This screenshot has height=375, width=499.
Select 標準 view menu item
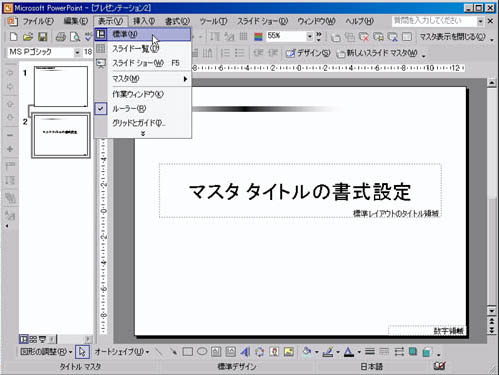(x=143, y=34)
